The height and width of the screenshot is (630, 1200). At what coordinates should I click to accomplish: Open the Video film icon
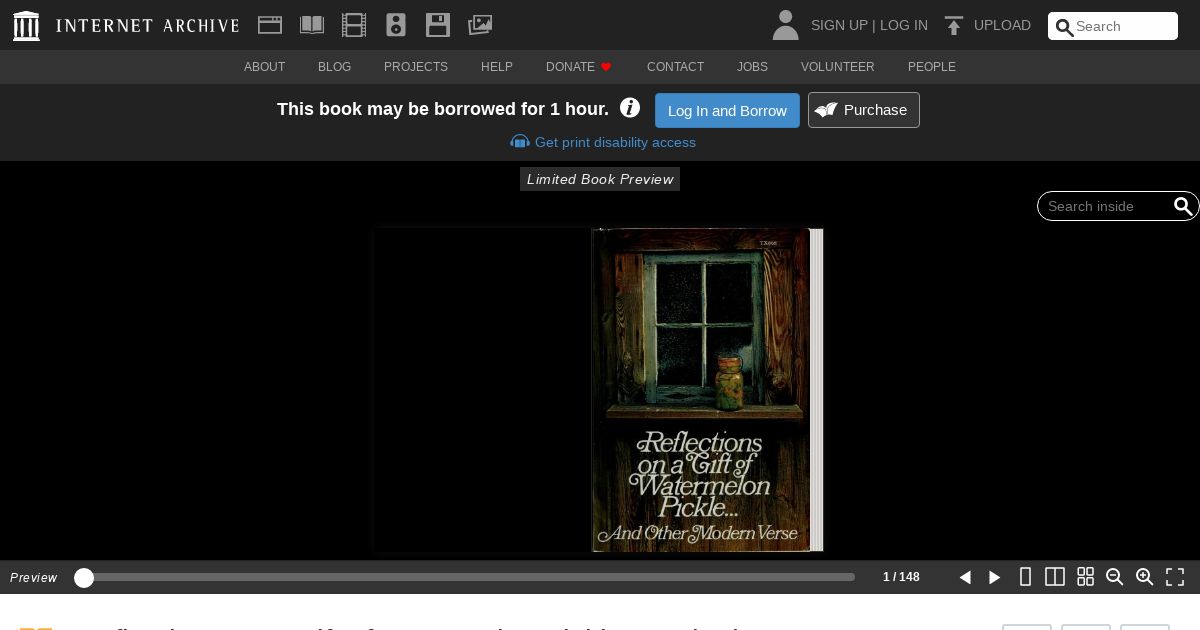pyautogui.click(x=354, y=25)
